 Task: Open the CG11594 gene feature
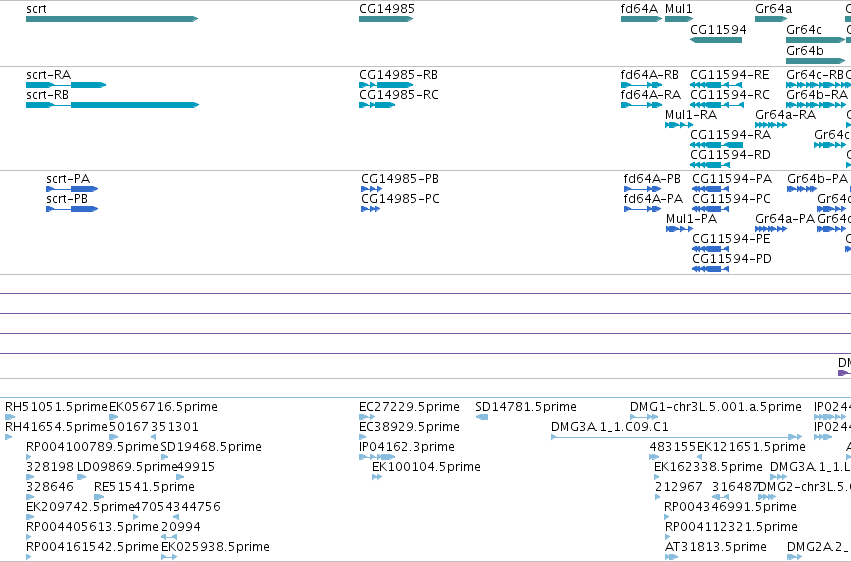[x=716, y=40]
